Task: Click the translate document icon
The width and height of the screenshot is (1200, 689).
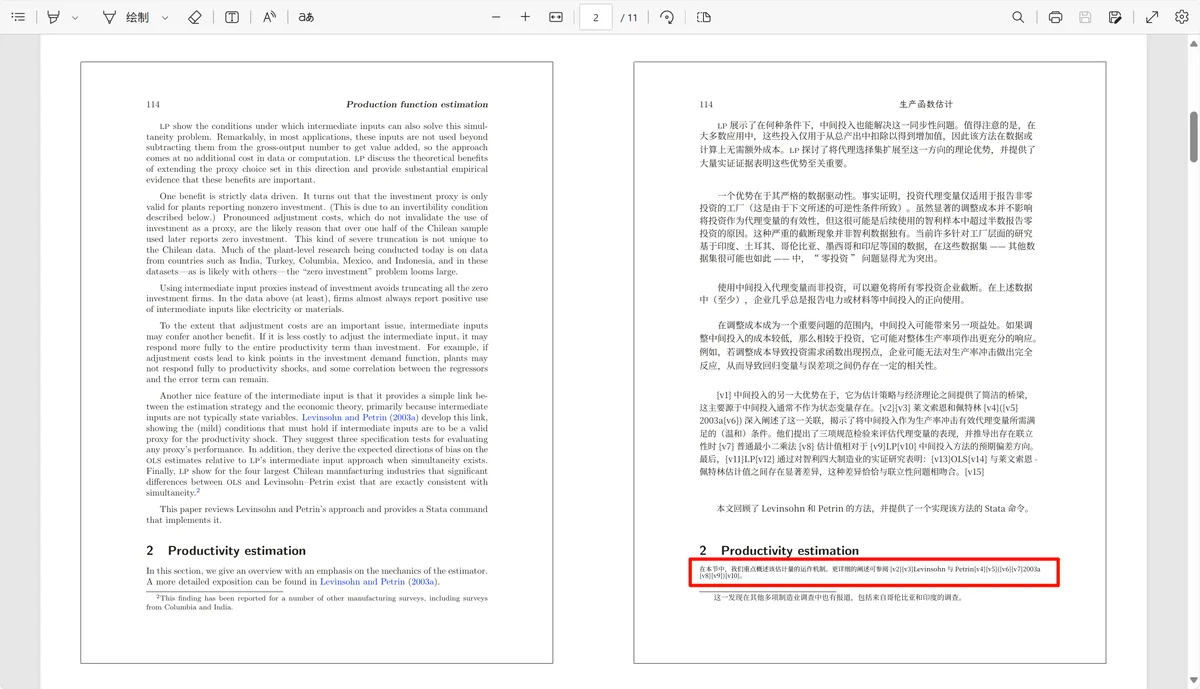Action: tap(306, 17)
